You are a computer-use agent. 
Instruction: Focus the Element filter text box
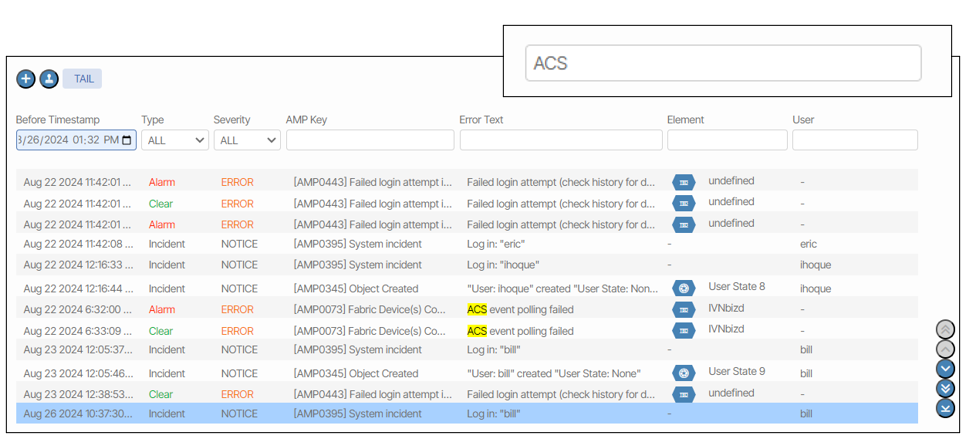pyautogui.click(x=727, y=140)
